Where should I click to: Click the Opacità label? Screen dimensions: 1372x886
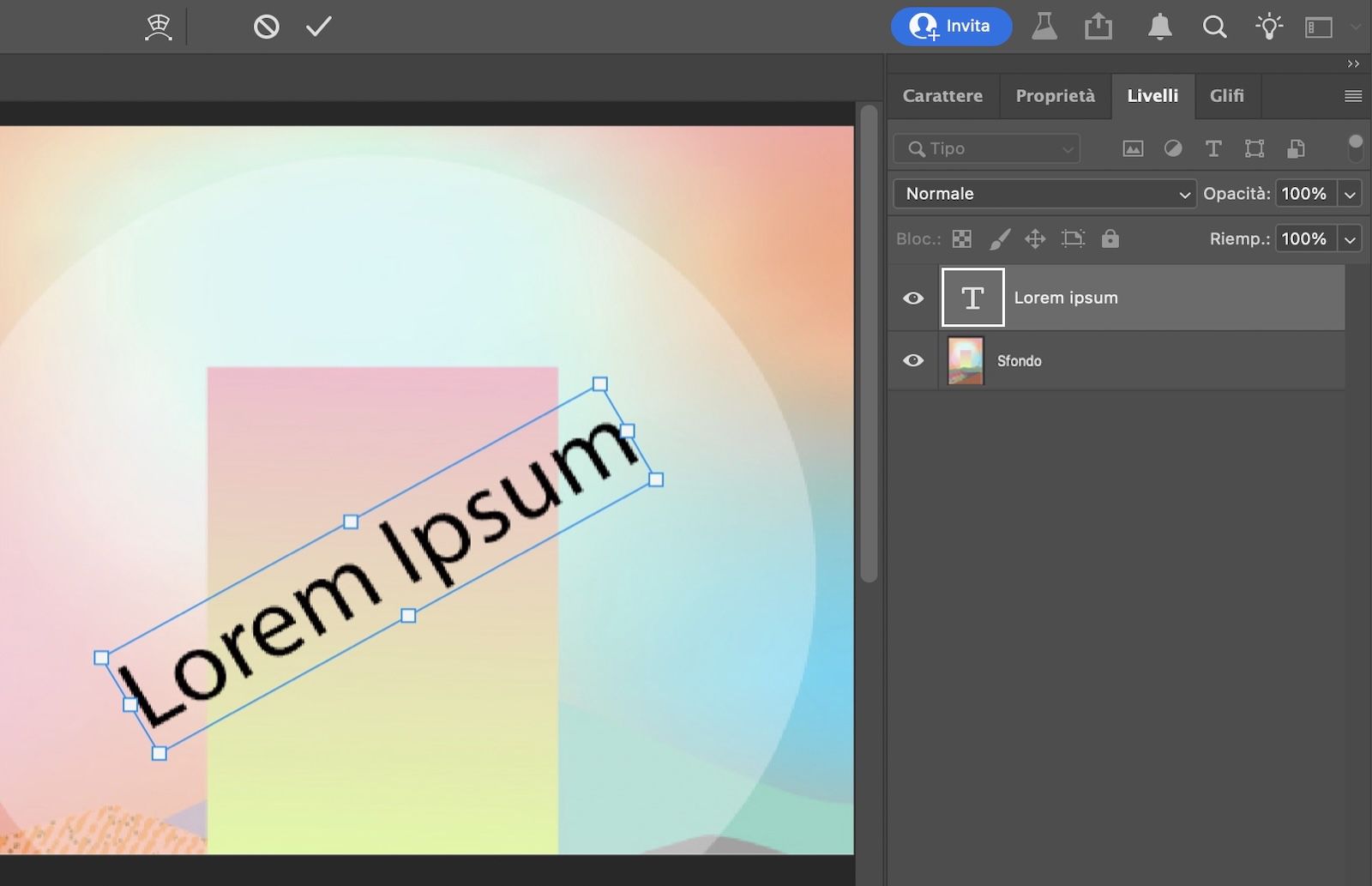coord(1237,194)
